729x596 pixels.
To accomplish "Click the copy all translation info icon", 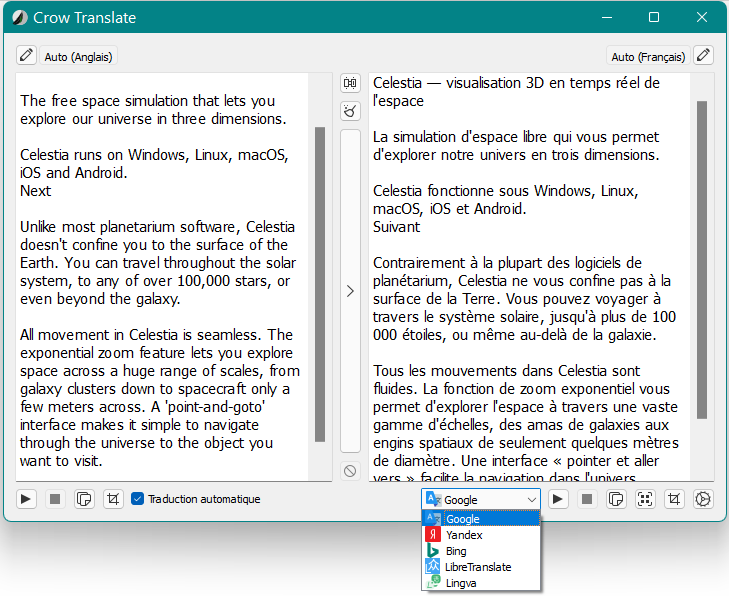I will click(645, 499).
